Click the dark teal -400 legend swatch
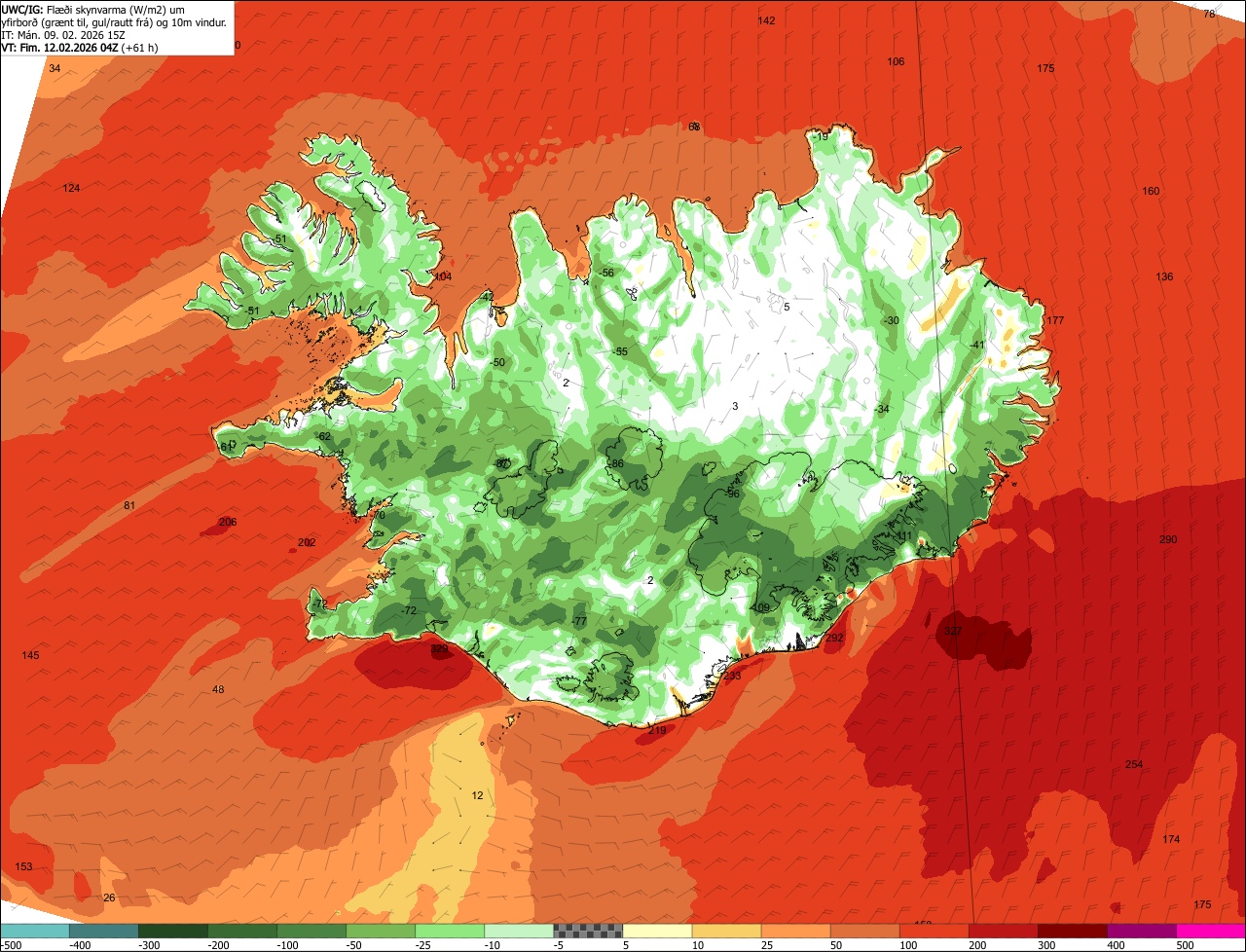The image size is (1246, 952). [x=103, y=931]
